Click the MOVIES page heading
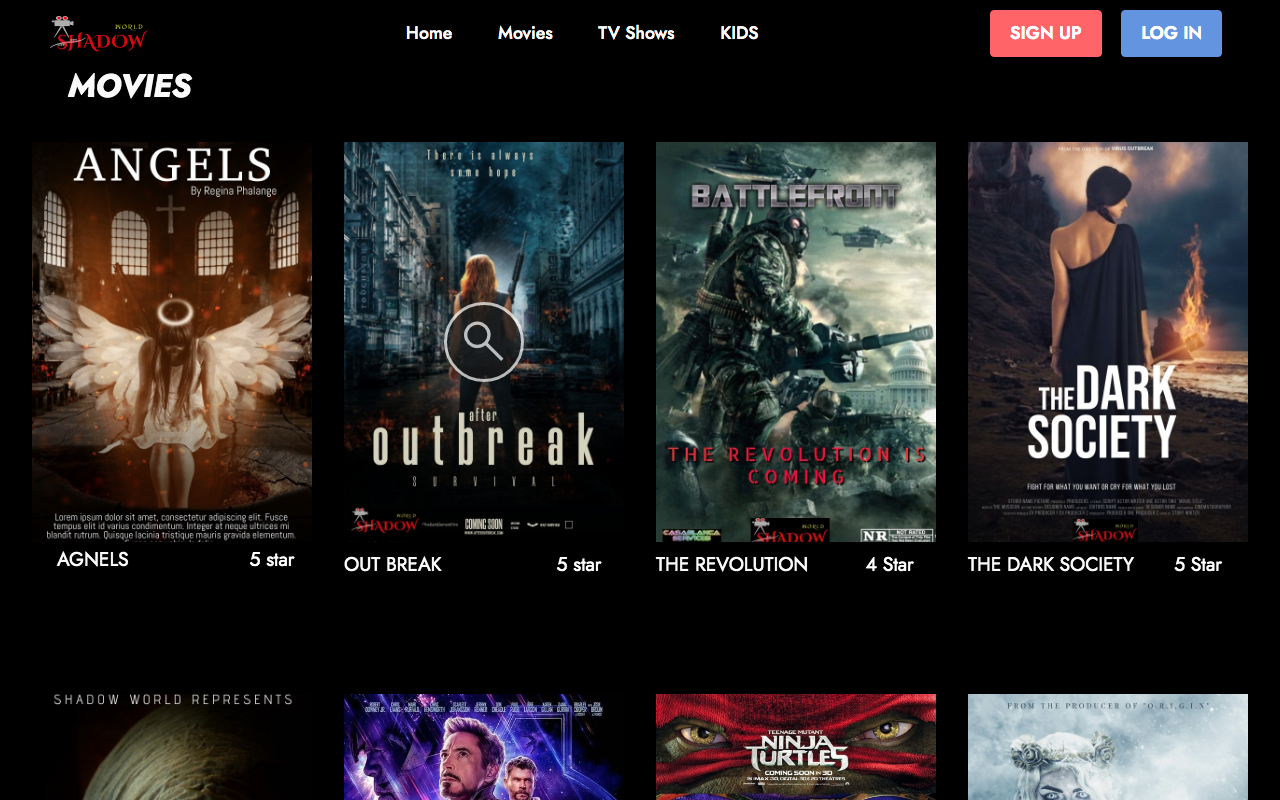Viewport: 1280px width, 800px height. 129,86
